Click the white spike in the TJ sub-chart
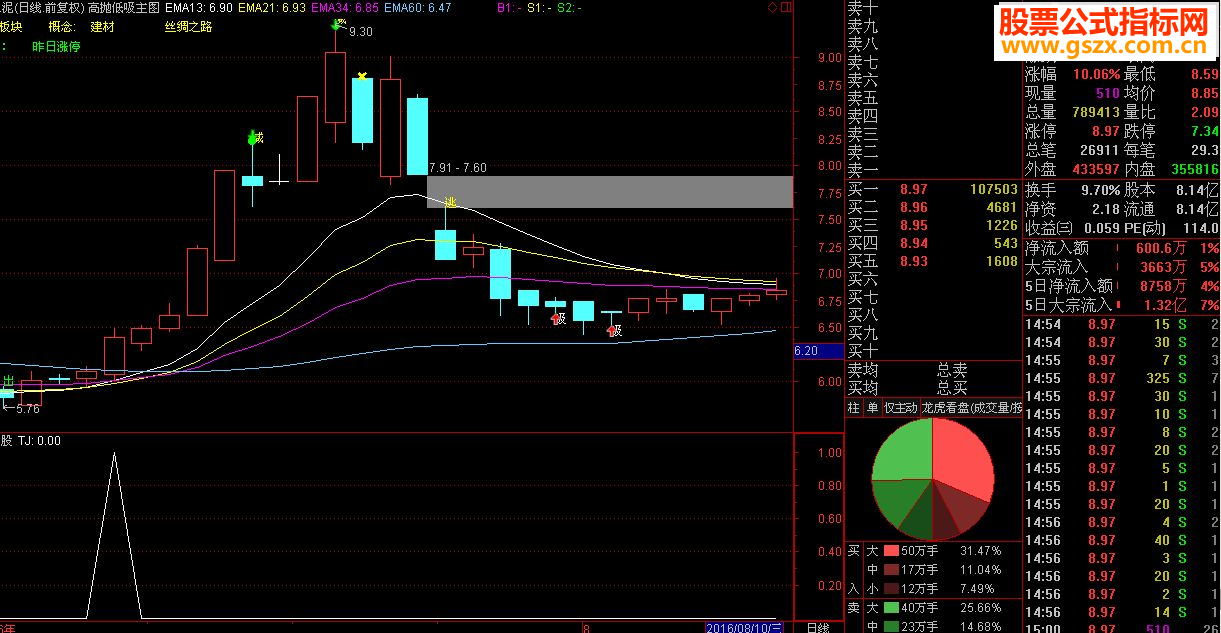Viewport: 1221px width, 633px height. pos(113,535)
